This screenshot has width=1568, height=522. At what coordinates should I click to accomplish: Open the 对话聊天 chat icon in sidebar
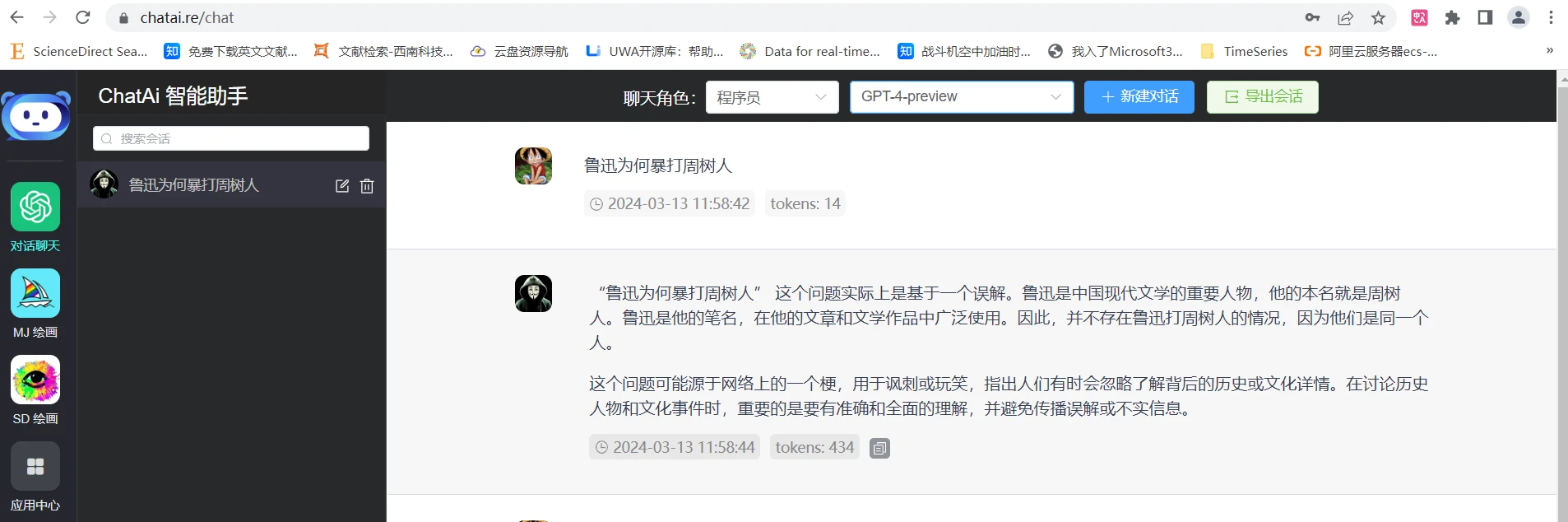tap(35, 207)
